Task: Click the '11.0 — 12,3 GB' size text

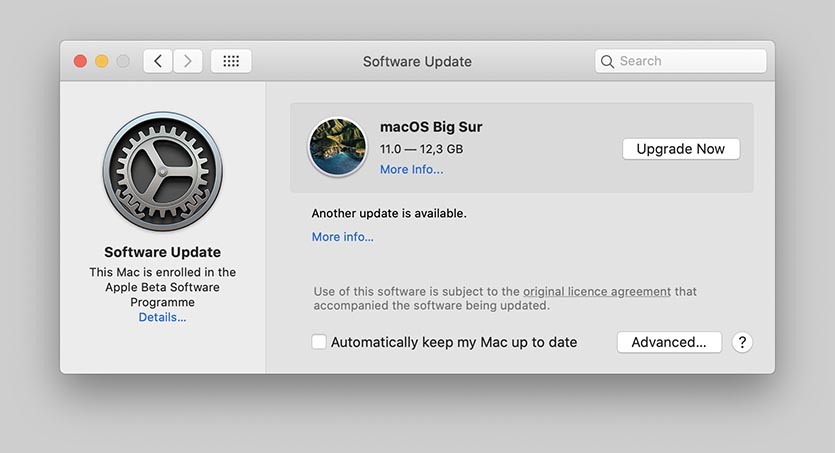Action: pyautogui.click(x=421, y=149)
